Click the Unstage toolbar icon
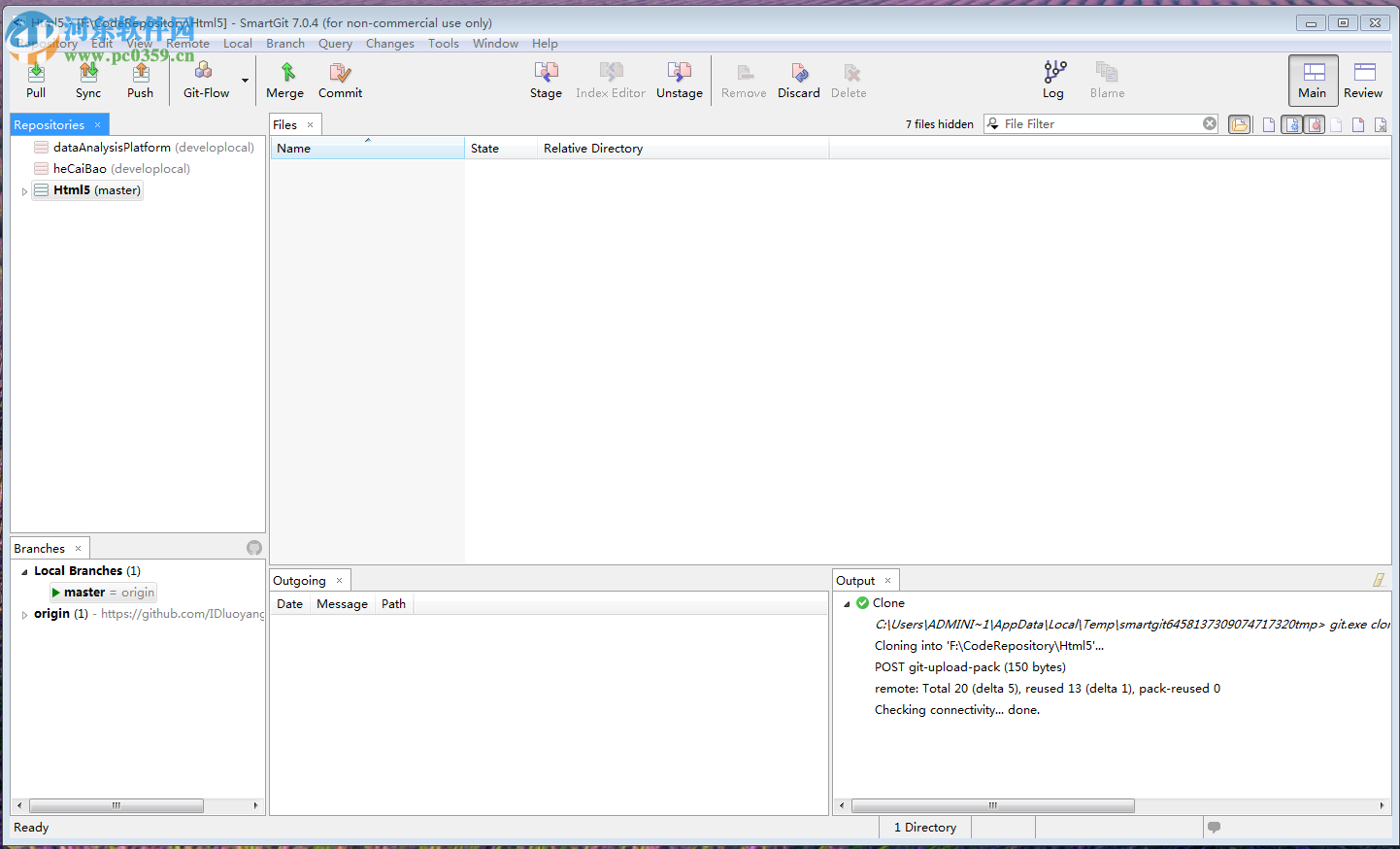This screenshot has height=849, width=1400. 679,80
